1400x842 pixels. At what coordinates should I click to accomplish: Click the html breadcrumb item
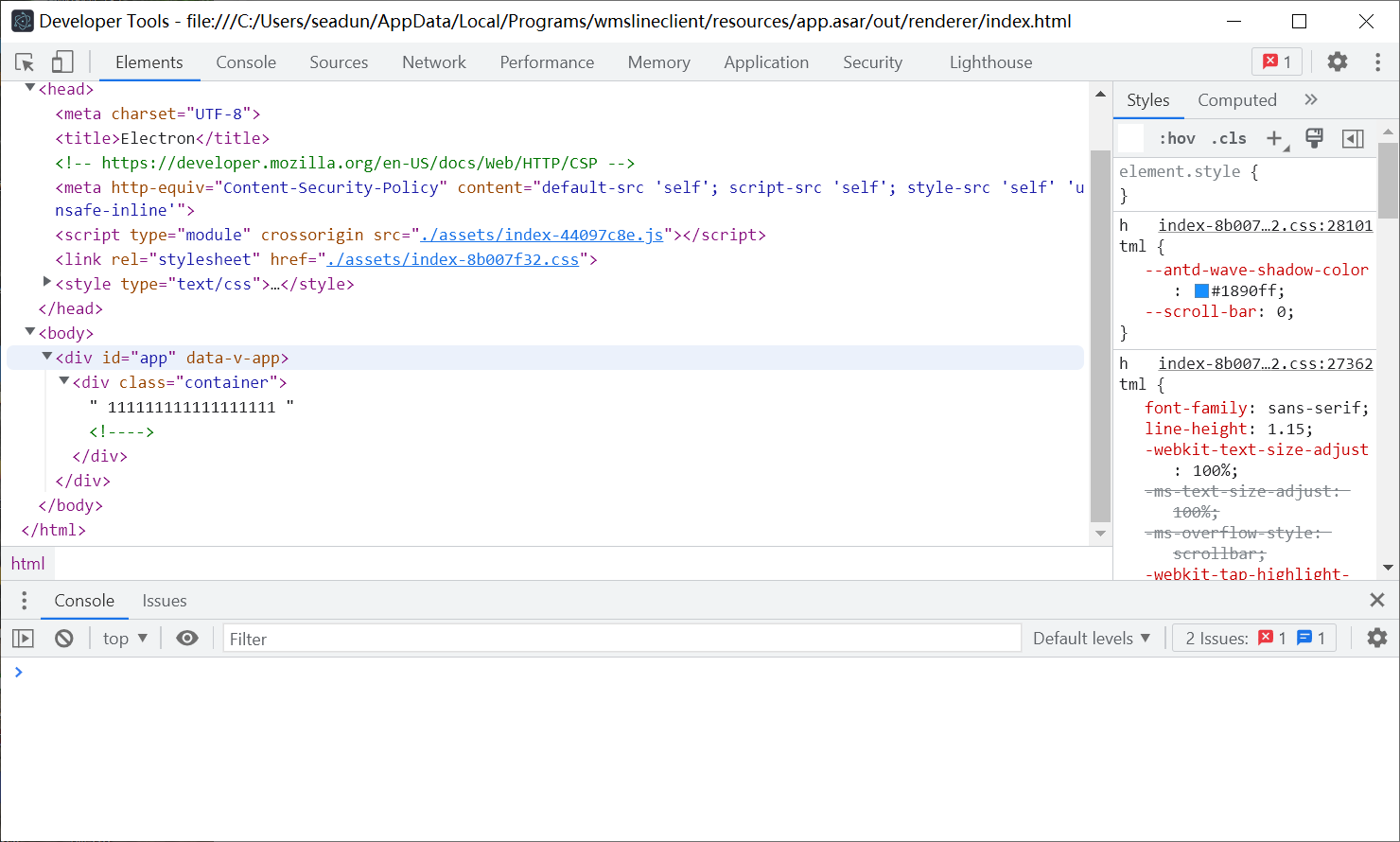(28, 564)
